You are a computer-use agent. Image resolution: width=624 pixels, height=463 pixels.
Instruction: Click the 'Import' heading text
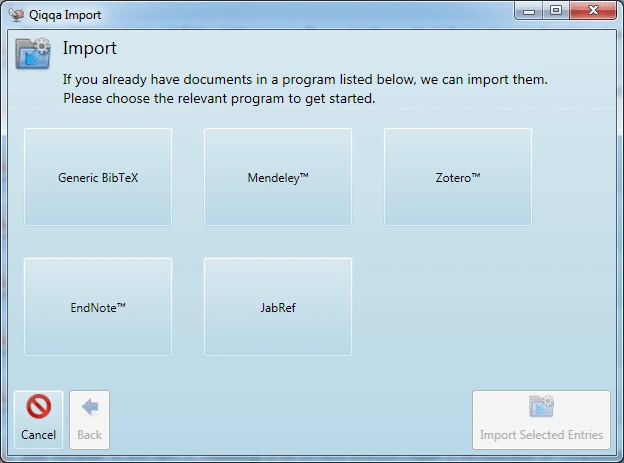90,48
